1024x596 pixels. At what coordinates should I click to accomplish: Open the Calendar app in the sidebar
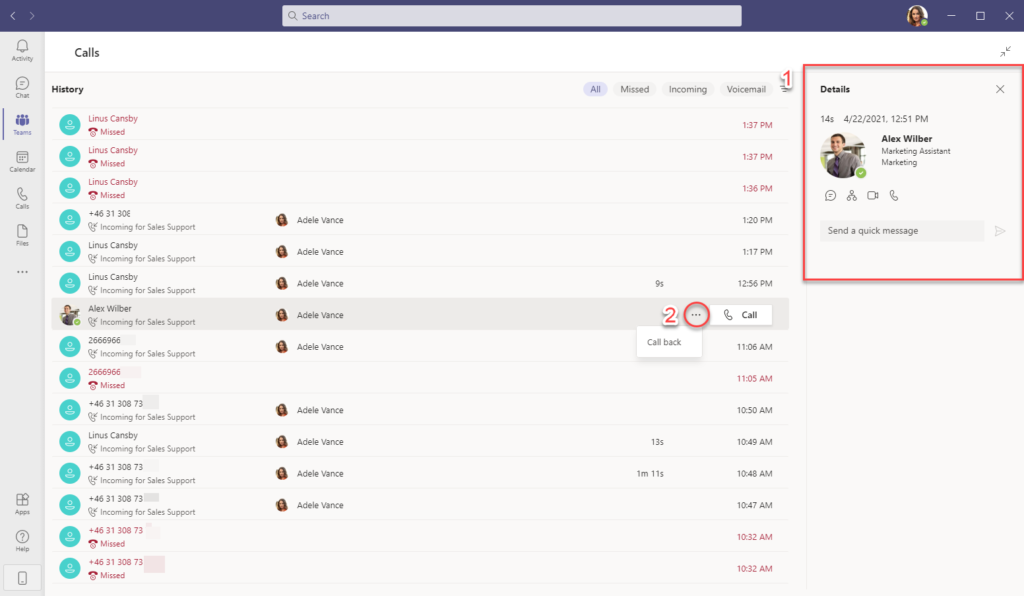click(x=22, y=161)
